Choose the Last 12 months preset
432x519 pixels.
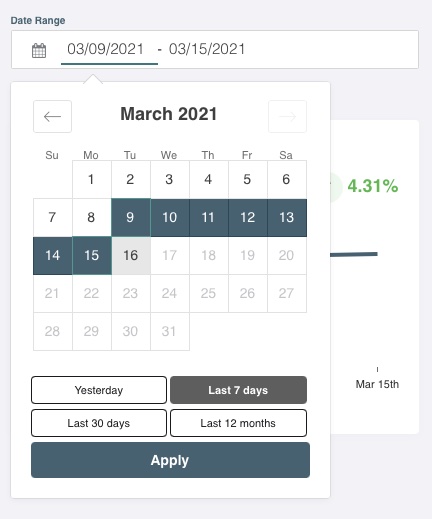click(x=238, y=423)
